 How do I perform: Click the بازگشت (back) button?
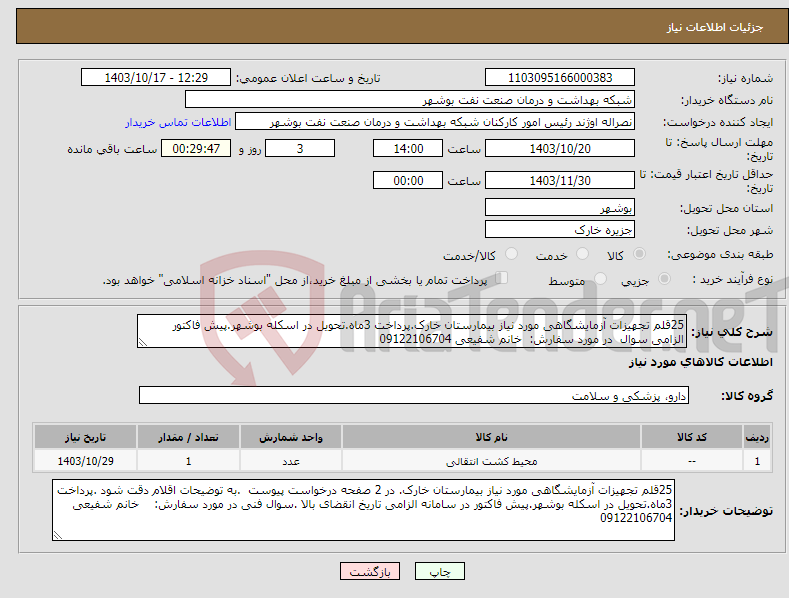pyautogui.click(x=370, y=571)
